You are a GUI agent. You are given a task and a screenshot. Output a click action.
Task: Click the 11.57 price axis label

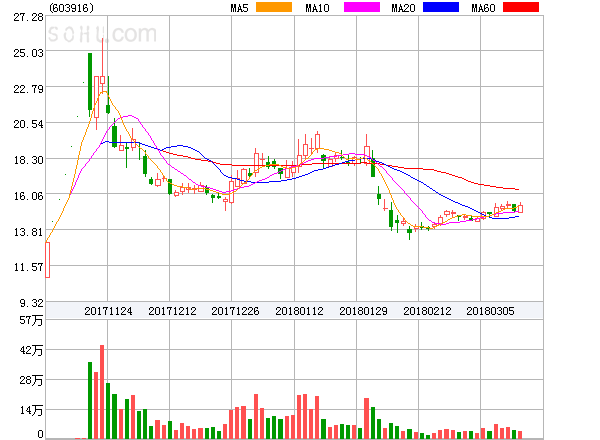pos(28,267)
